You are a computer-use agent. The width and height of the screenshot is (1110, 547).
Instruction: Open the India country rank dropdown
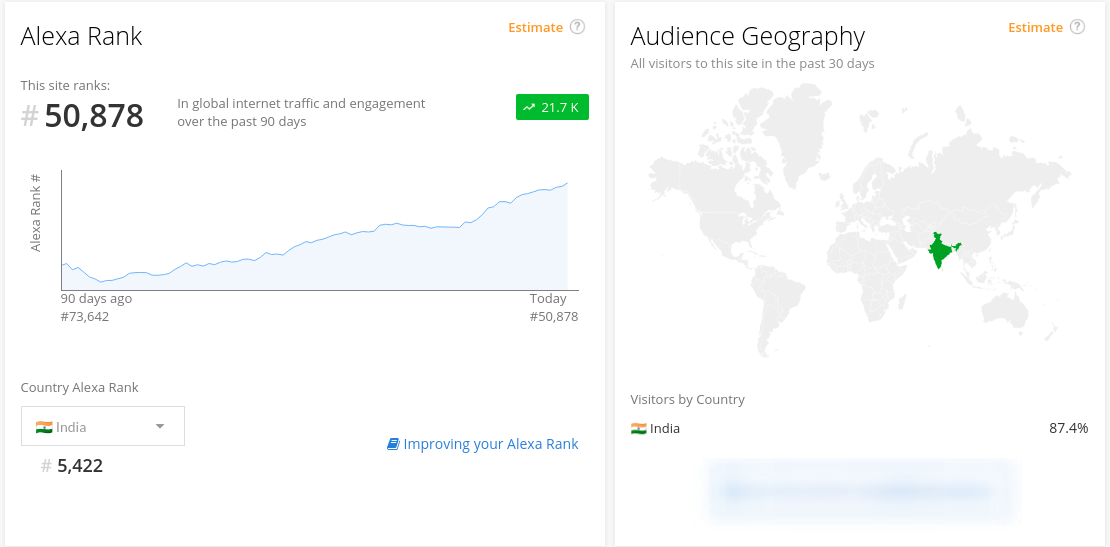(x=103, y=426)
